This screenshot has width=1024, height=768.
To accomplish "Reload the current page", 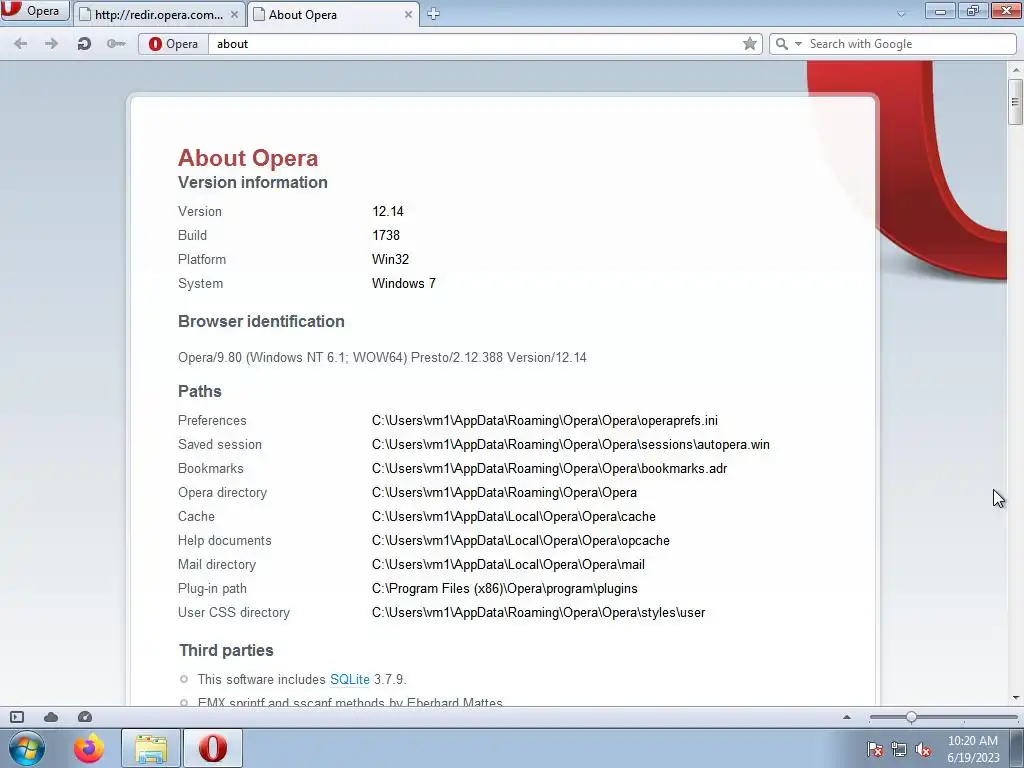I will [84, 44].
